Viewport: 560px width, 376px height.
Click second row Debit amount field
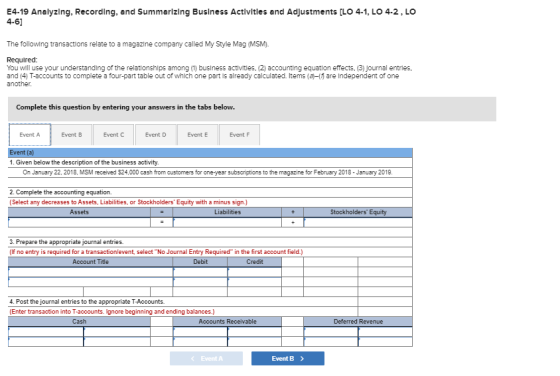click(200, 282)
